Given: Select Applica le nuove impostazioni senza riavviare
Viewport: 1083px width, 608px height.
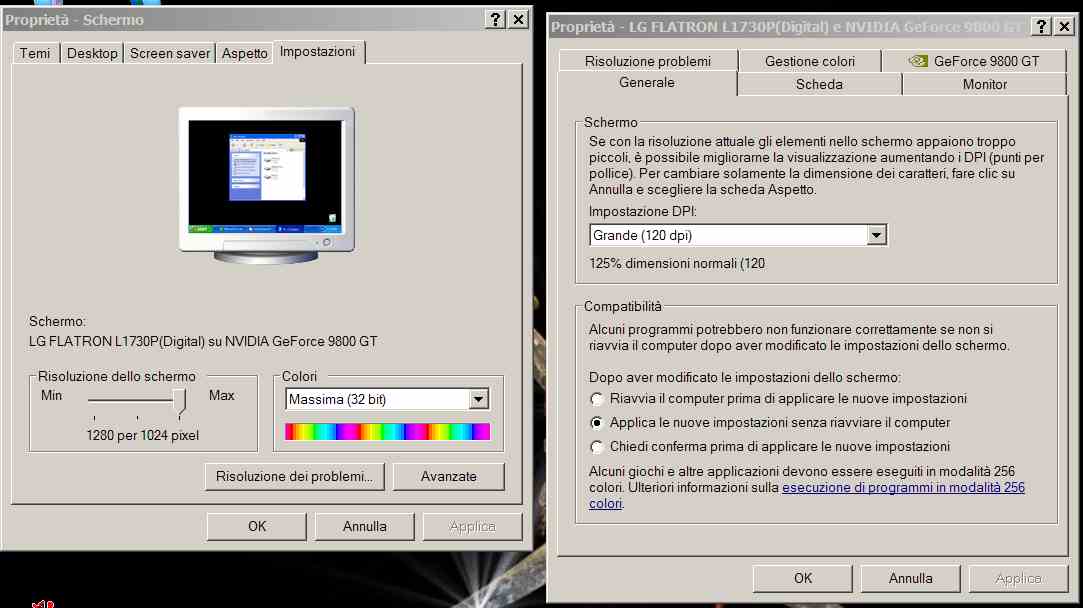Looking at the screenshot, I should [771, 422].
